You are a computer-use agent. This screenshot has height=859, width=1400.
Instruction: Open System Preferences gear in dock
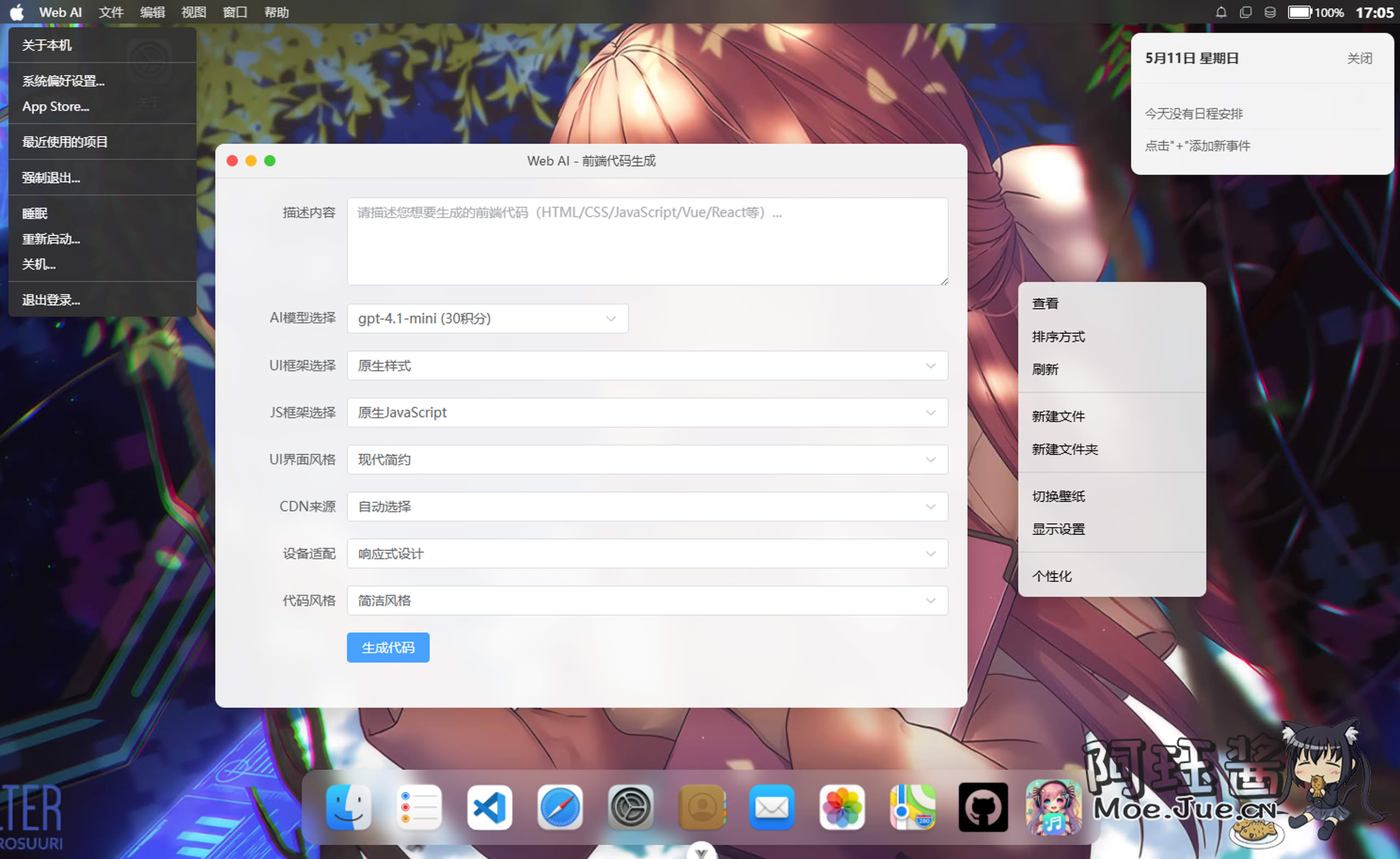coord(630,807)
